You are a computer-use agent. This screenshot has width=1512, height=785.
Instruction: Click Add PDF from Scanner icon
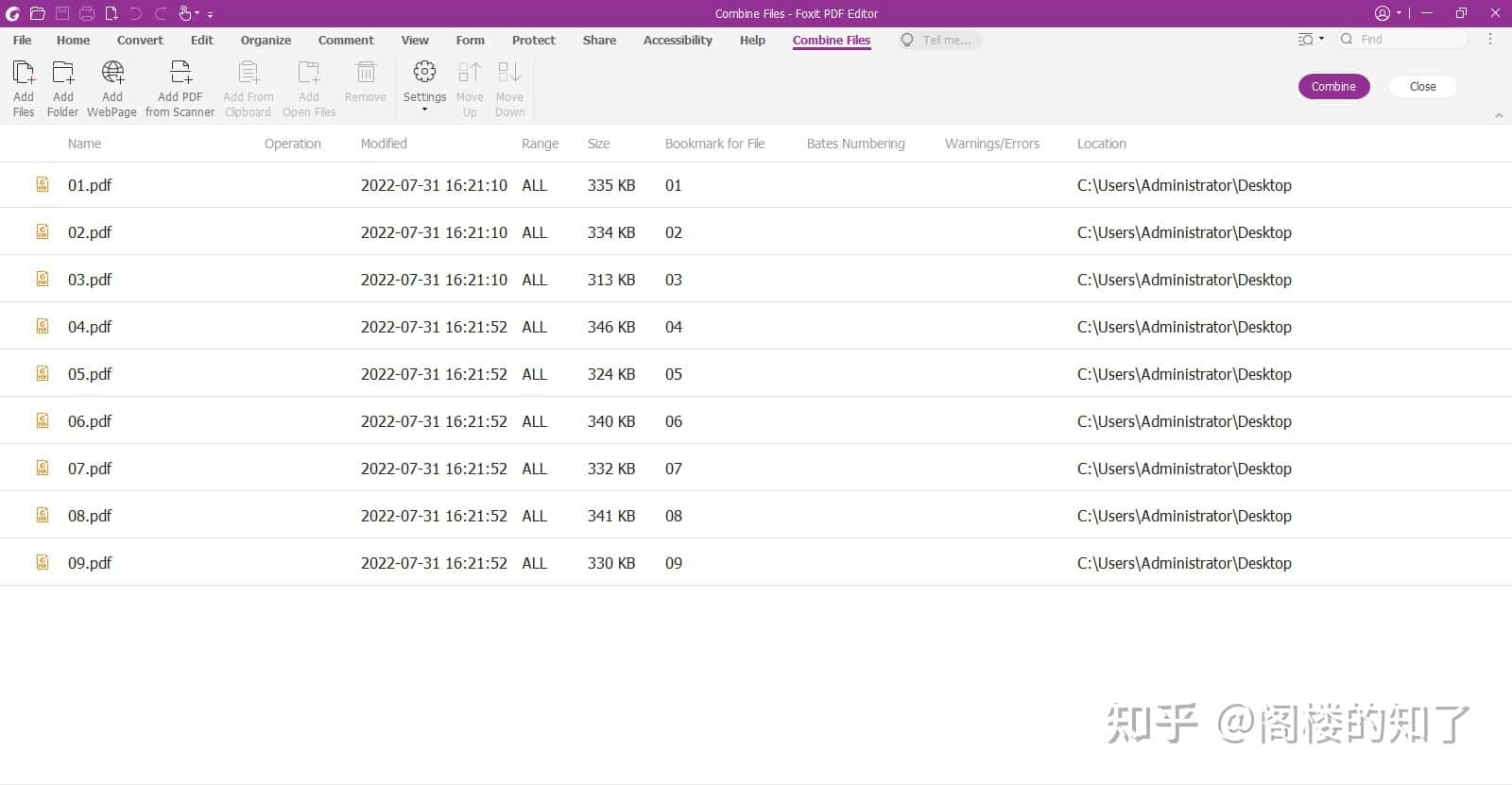point(180,73)
